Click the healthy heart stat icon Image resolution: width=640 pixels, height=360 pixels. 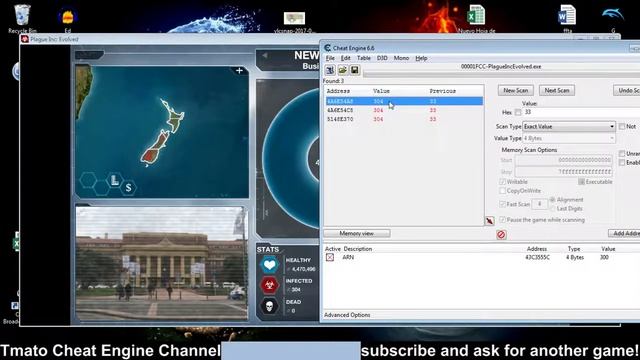[x=269, y=265]
